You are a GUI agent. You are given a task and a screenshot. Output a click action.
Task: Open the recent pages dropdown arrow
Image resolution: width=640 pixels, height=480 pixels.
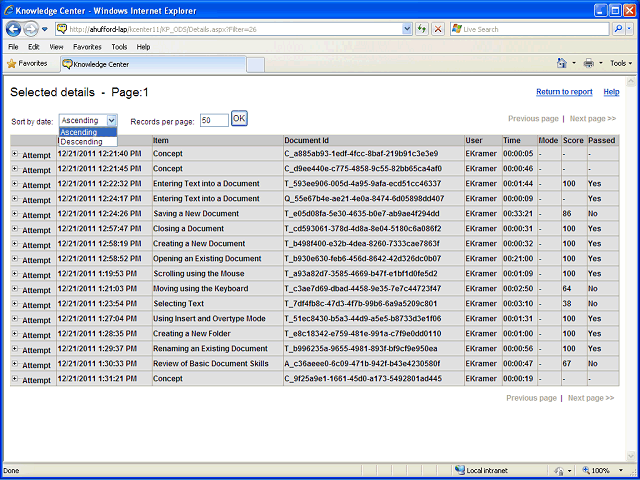pyautogui.click(x=45, y=29)
